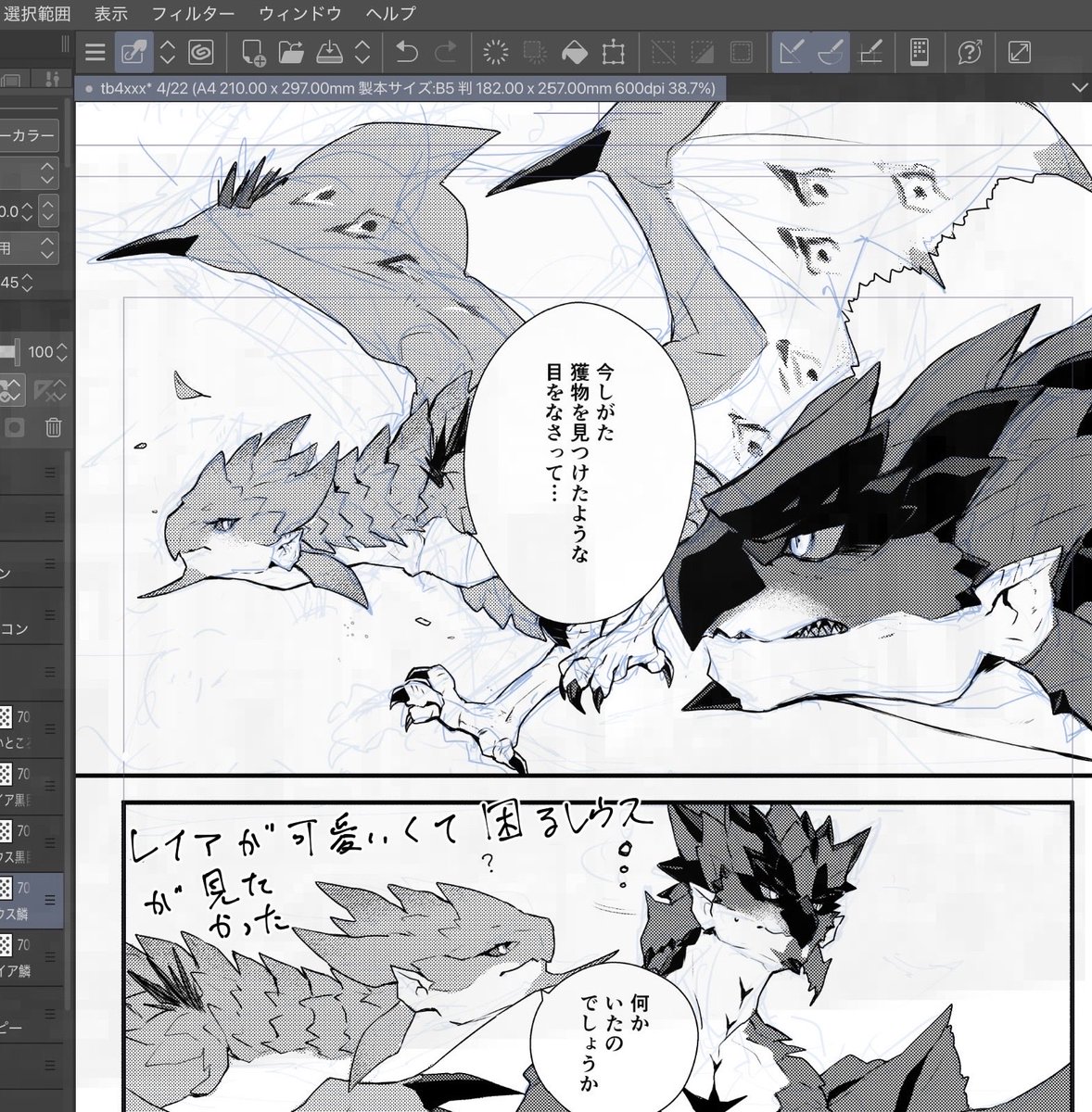
Task: Select the layer ending in イア黒
Action: (x=32, y=786)
